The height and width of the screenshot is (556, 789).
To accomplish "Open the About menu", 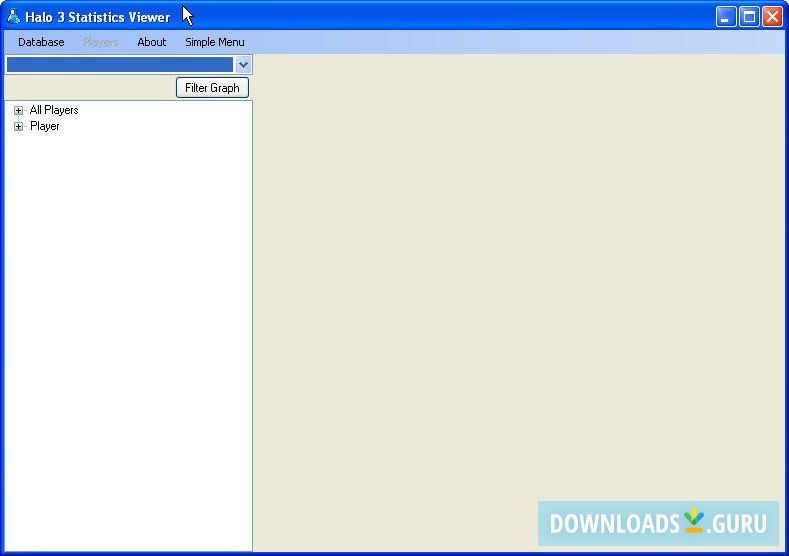I will click(x=151, y=42).
